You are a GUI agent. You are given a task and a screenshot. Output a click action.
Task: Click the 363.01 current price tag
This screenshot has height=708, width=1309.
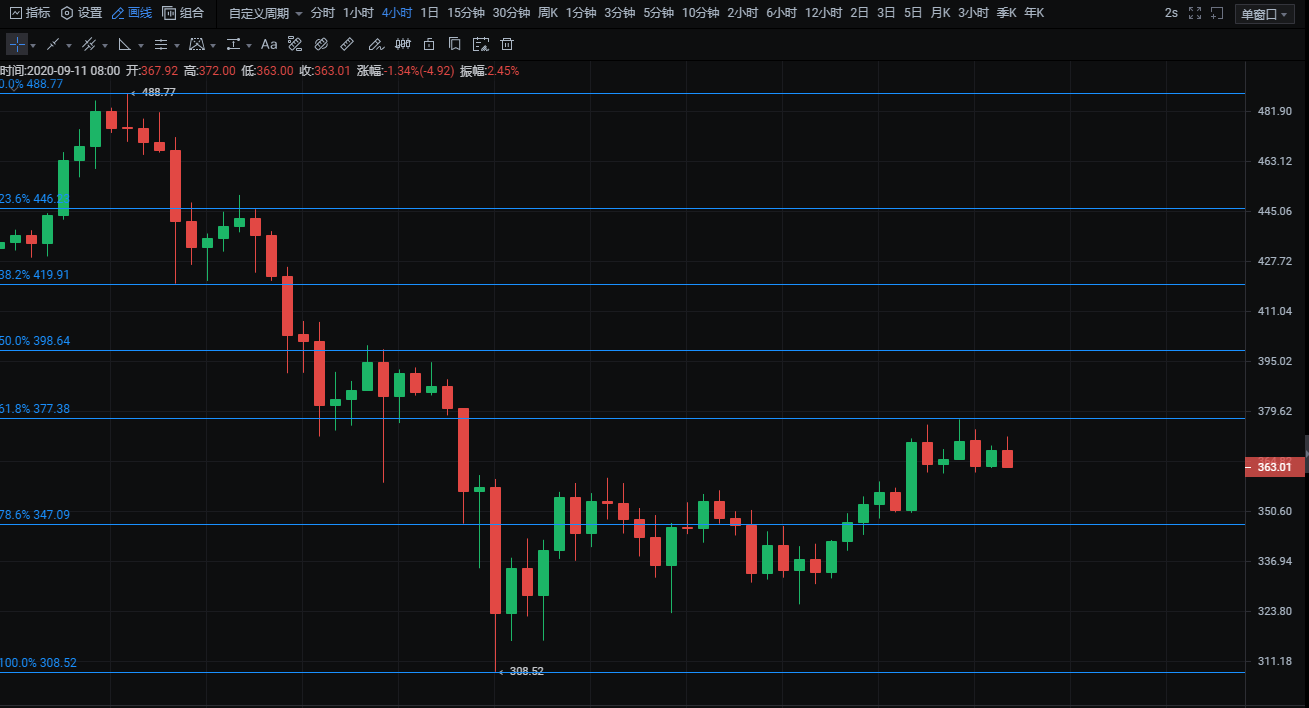(1274, 467)
